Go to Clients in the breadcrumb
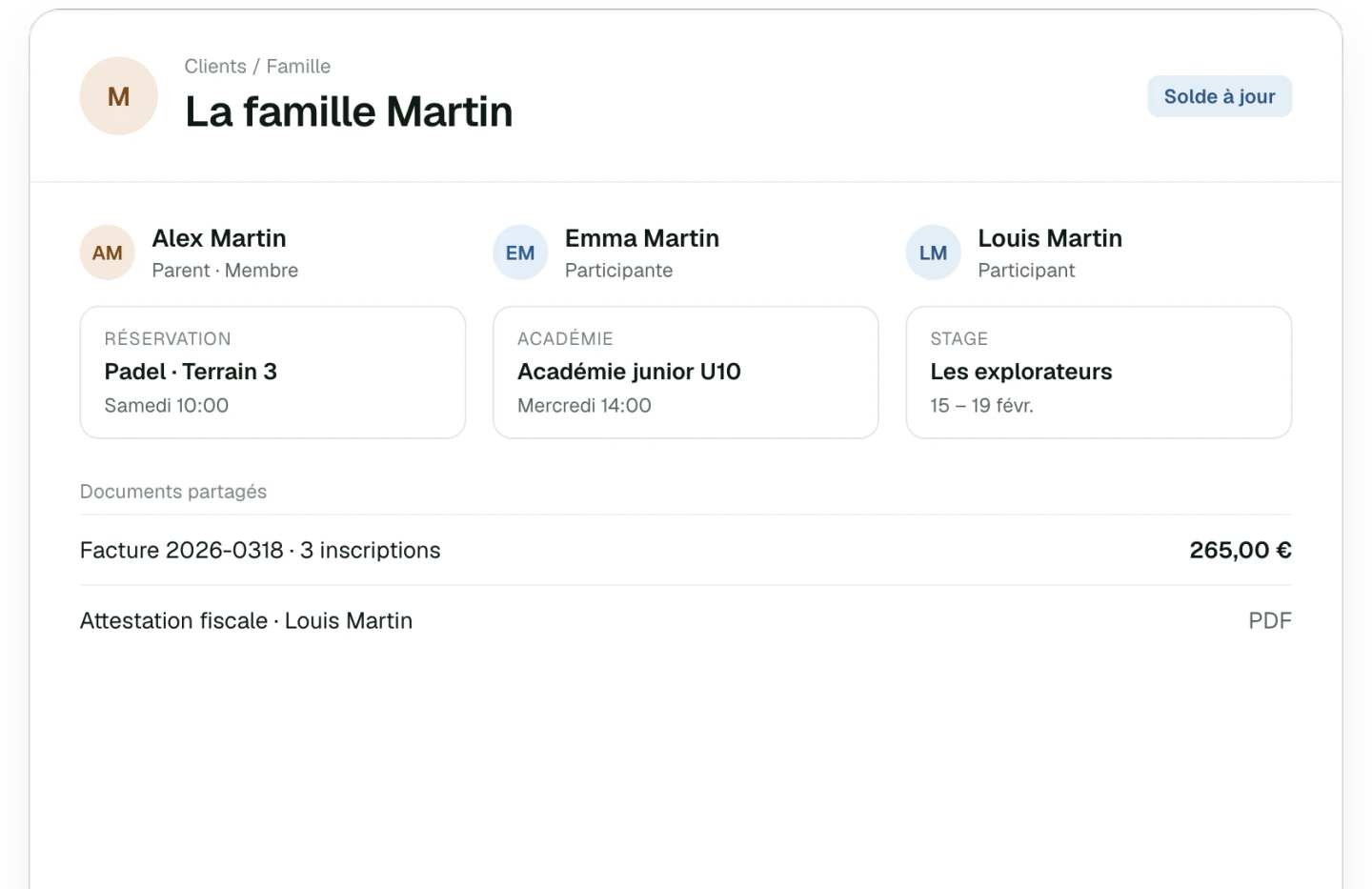 [215, 67]
